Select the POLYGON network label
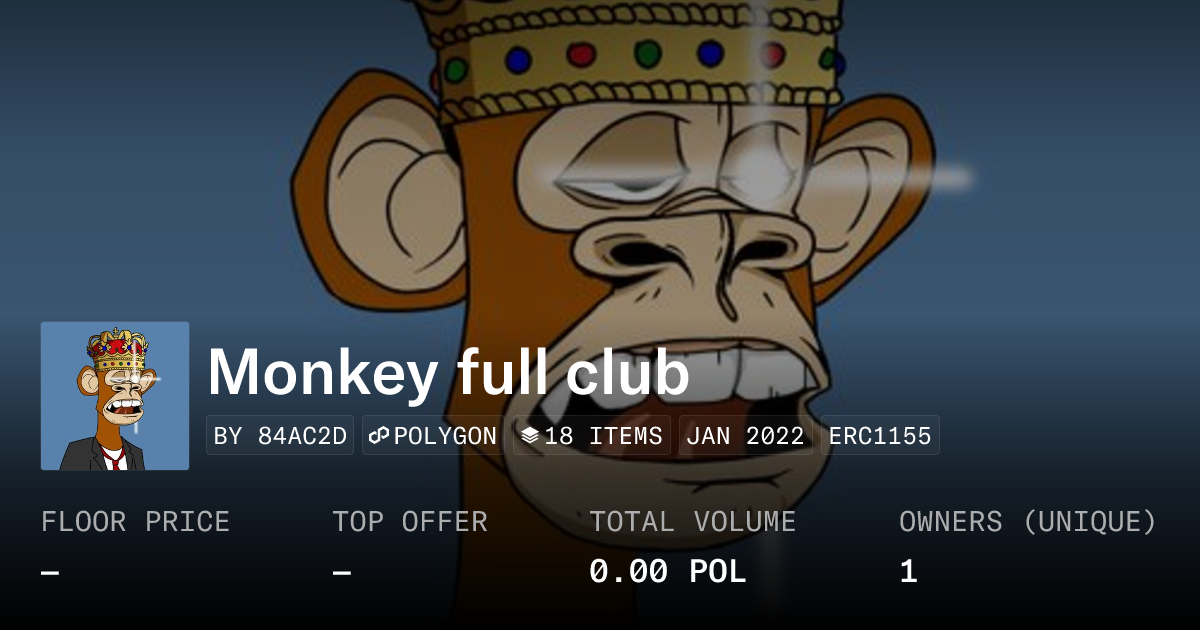Image resolution: width=1200 pixels, height=630 pixels. (445, 436)
